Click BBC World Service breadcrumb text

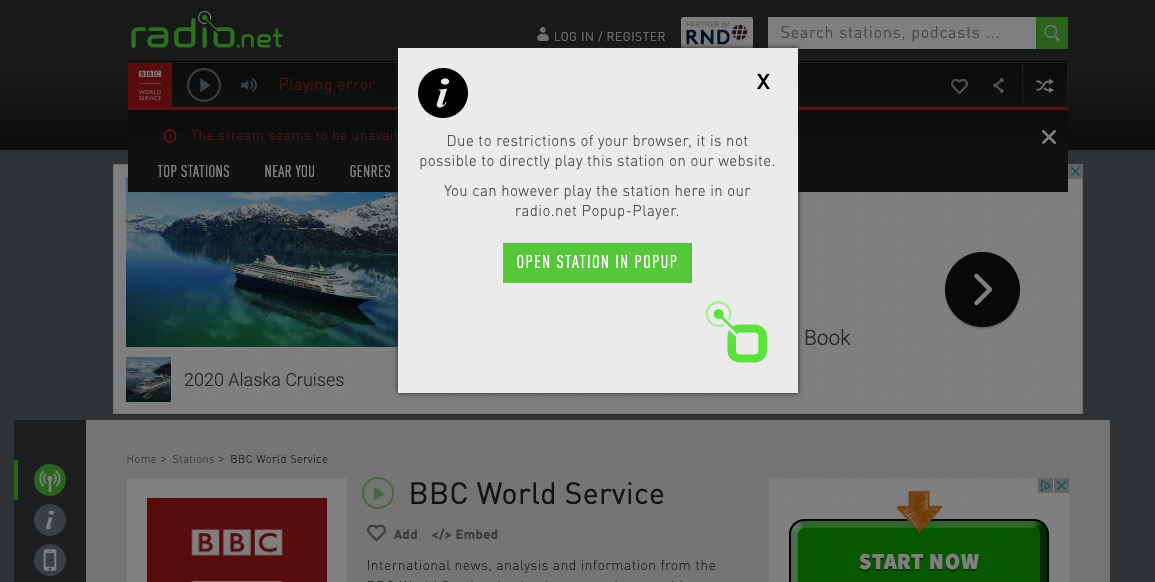278,459
